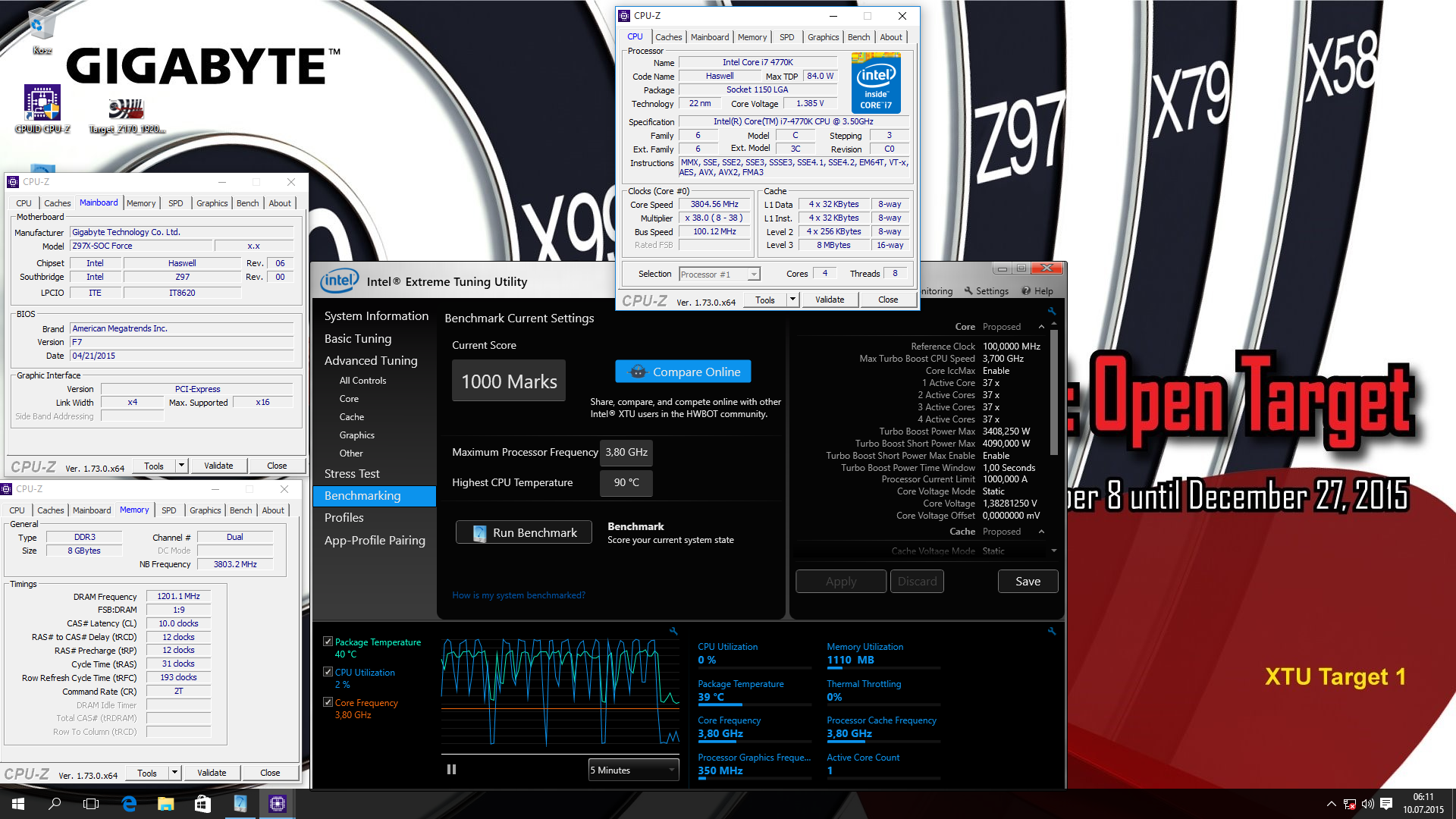Switch to the CPU-Z taskbar app
This screenshot has width=1456, height=819.
[277, 804]
